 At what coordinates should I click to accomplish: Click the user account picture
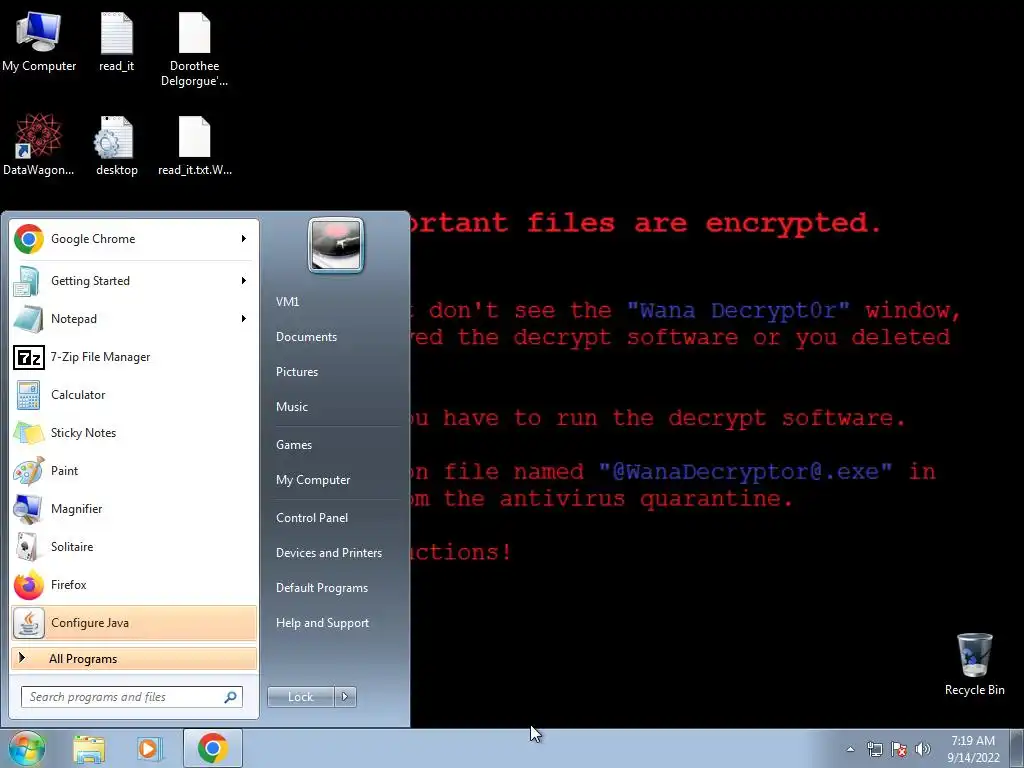336,245
